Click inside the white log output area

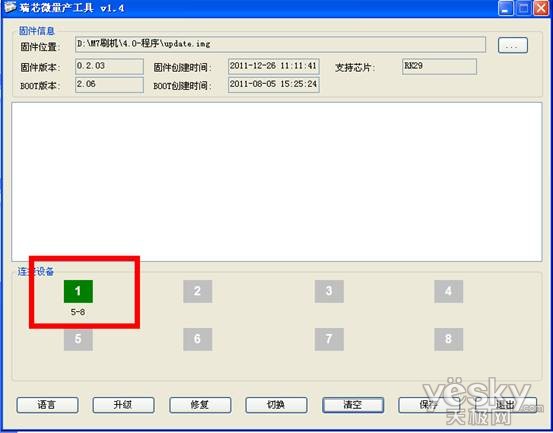tap(276, 182)
